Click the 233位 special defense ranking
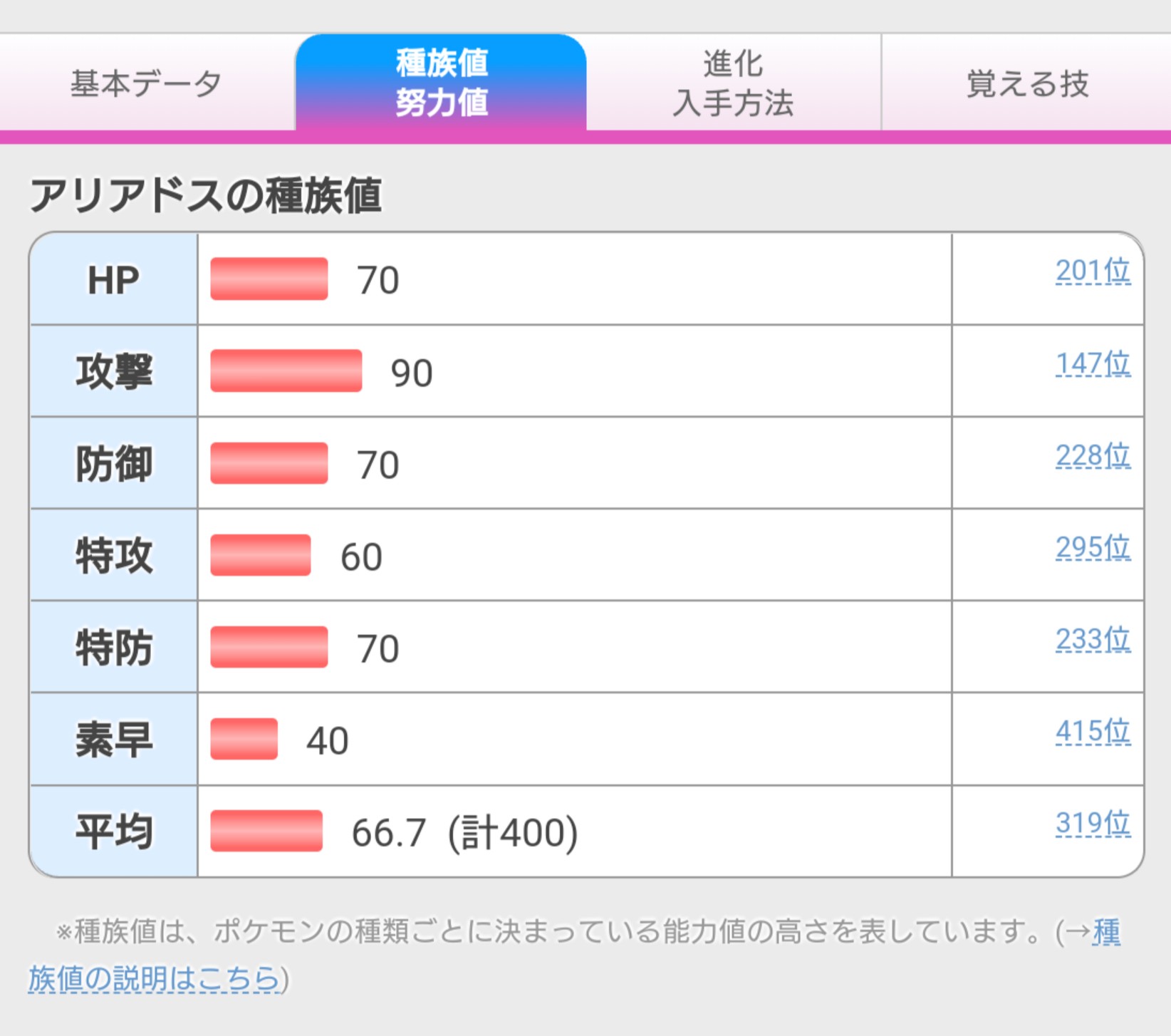The height and width of the screenshot is (1036, 1171). tap(1092, 640)
